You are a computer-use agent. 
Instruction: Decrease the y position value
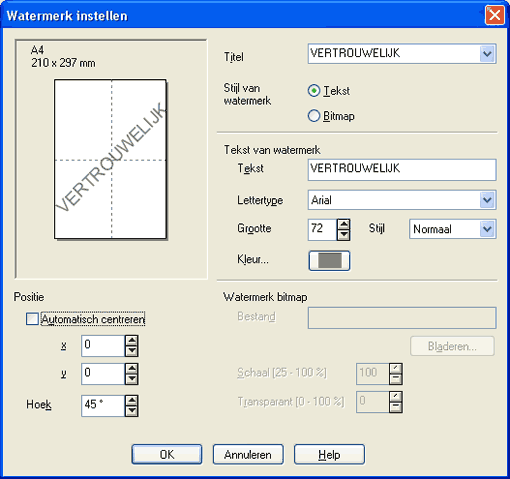click(x=132, y=379)
